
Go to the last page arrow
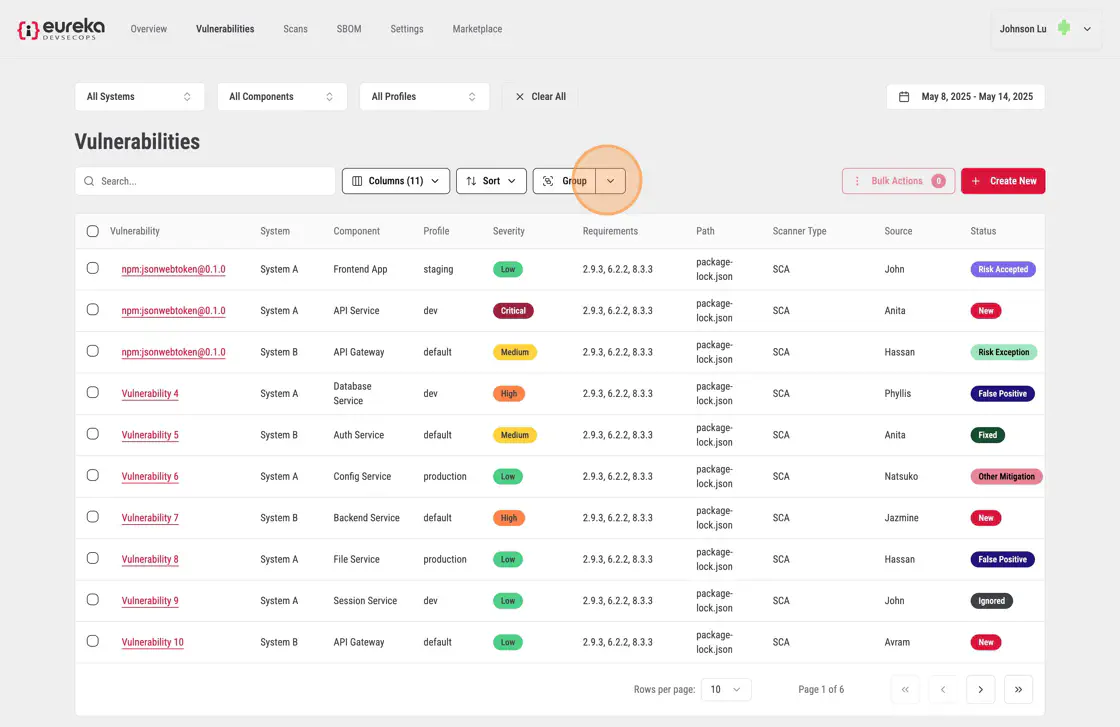(1018, 689)
